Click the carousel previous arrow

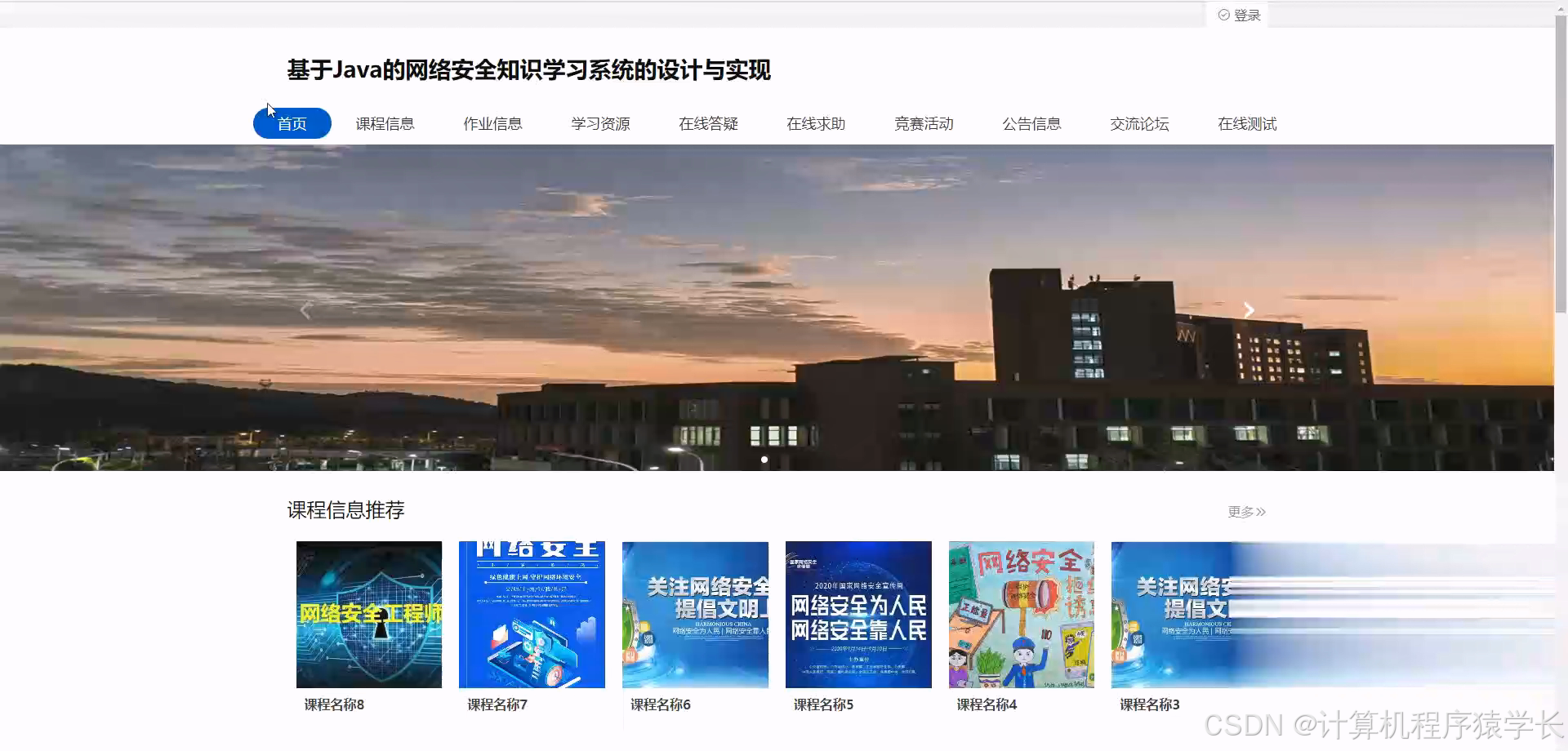305,309
